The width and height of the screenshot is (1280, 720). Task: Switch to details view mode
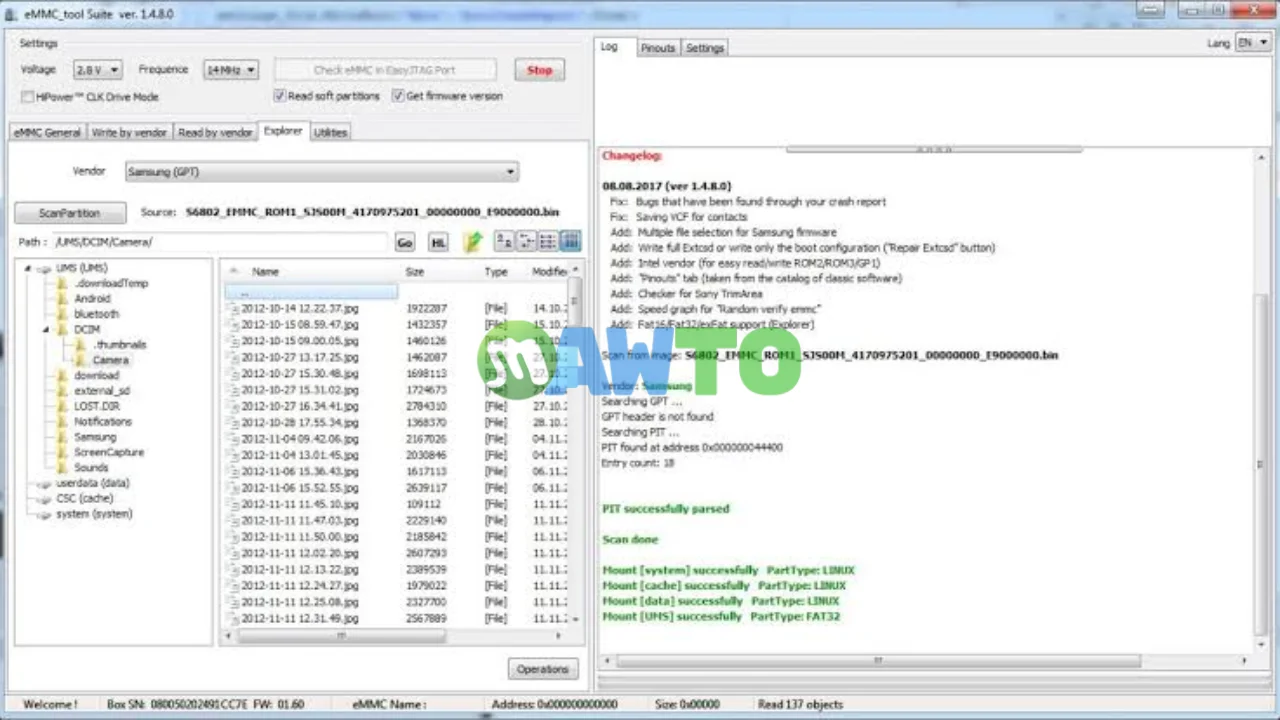pyautogui.click(x=570, y=242)
